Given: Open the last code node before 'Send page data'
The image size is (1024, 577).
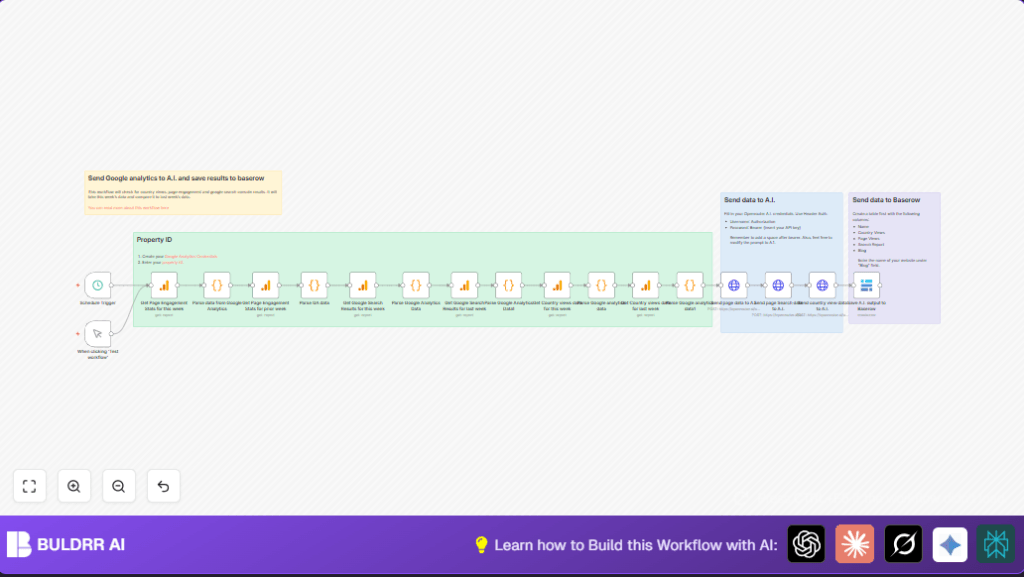Looking at the screenshot, I should 690,285.
